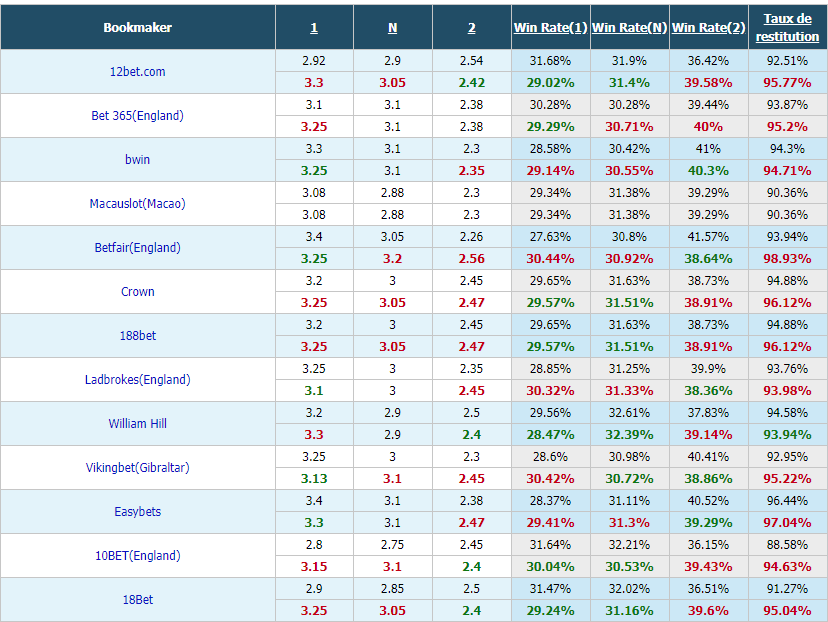Sort by Taux de restitution header
The image size is (828, 622).
pos(787,27)
